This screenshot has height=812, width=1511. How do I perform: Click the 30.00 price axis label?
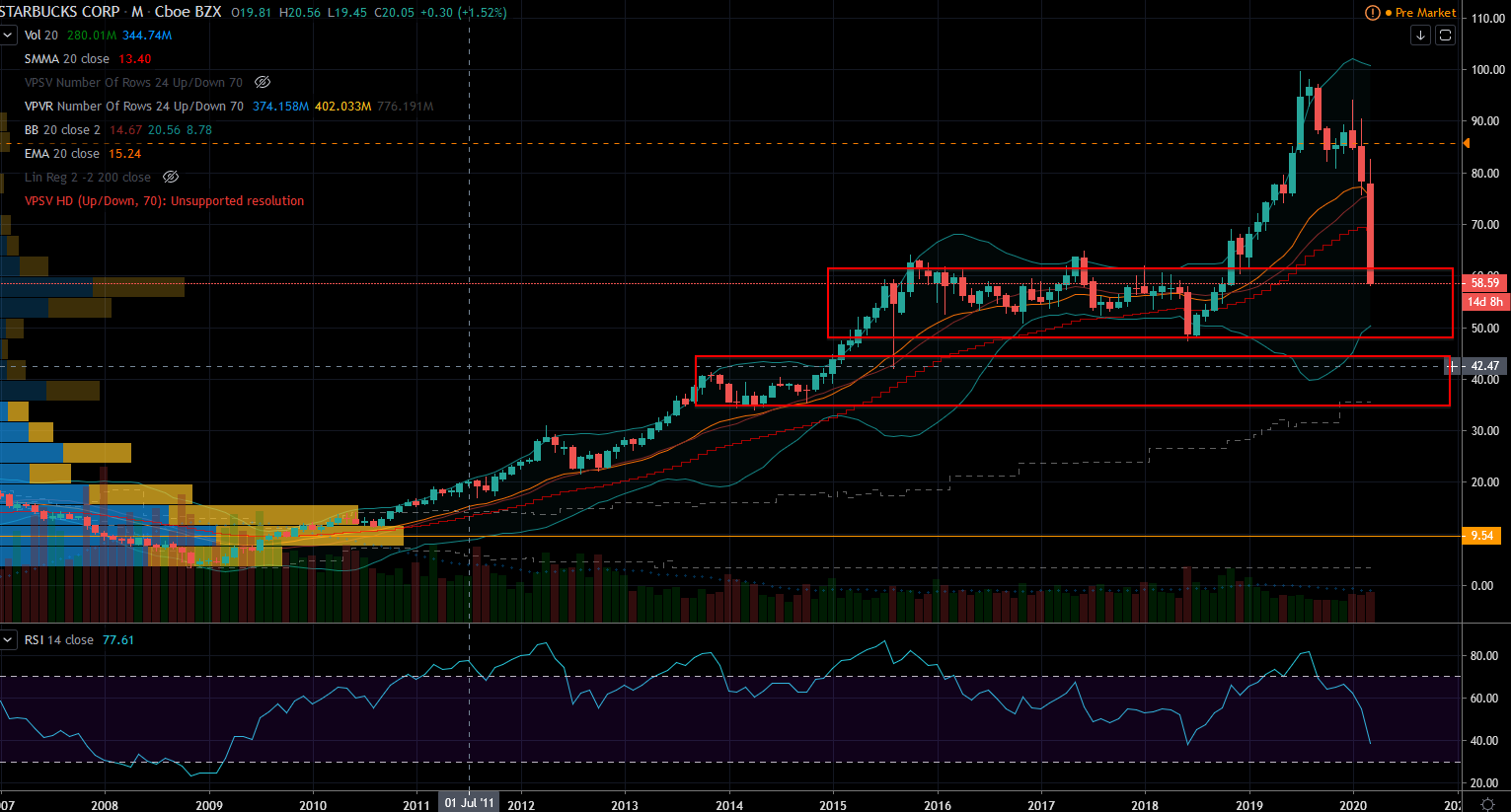(x=1484, y=431)
